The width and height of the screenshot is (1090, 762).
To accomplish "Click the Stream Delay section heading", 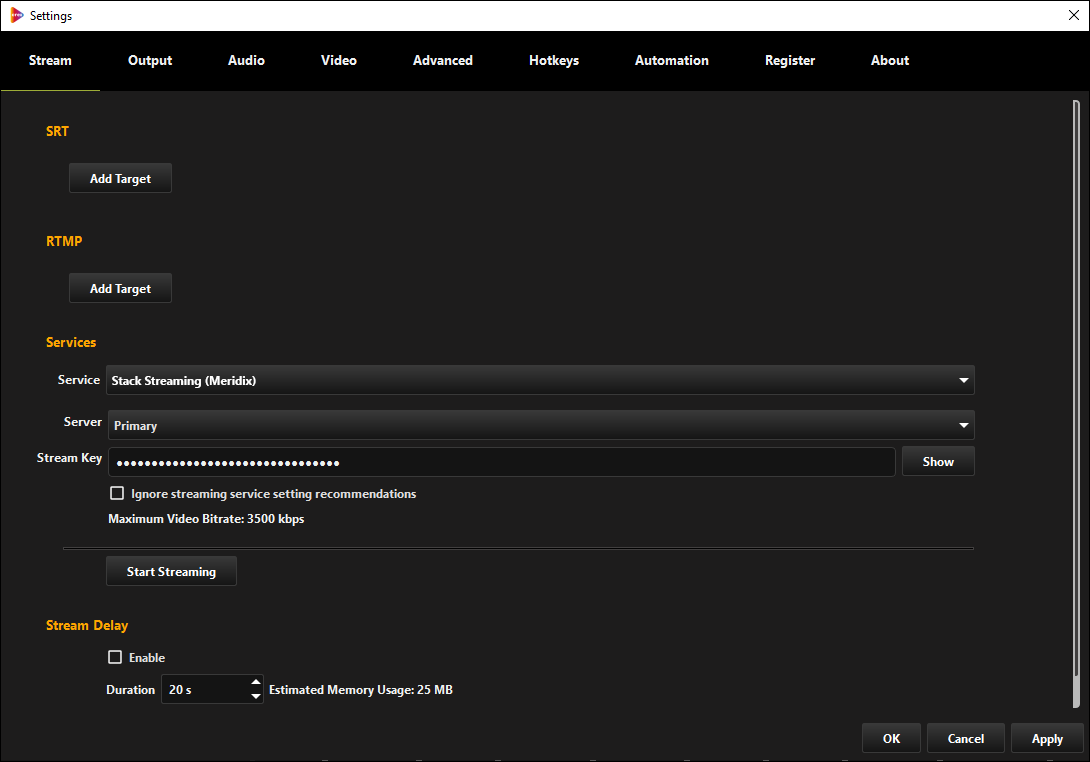I will point(87,625).
